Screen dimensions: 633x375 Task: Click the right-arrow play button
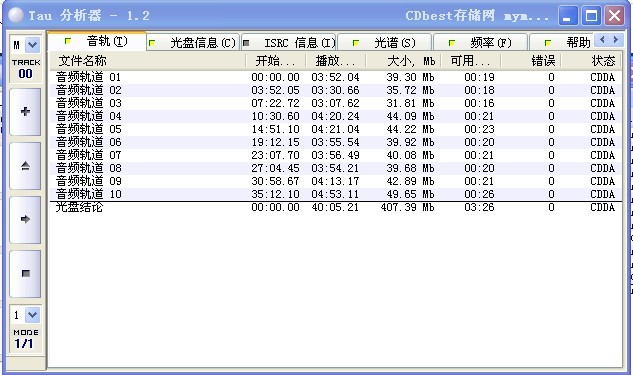point(25,220)
